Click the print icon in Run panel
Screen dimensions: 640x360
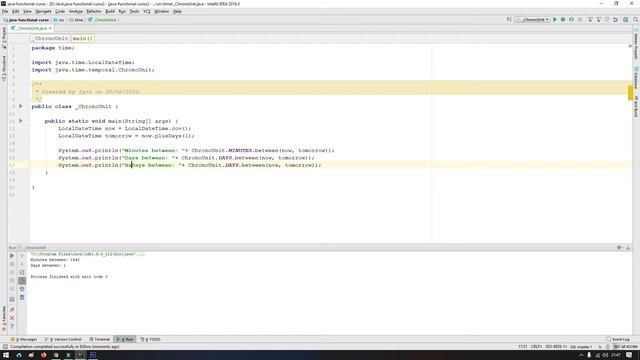pyautogui.click(x=22, y=289)
